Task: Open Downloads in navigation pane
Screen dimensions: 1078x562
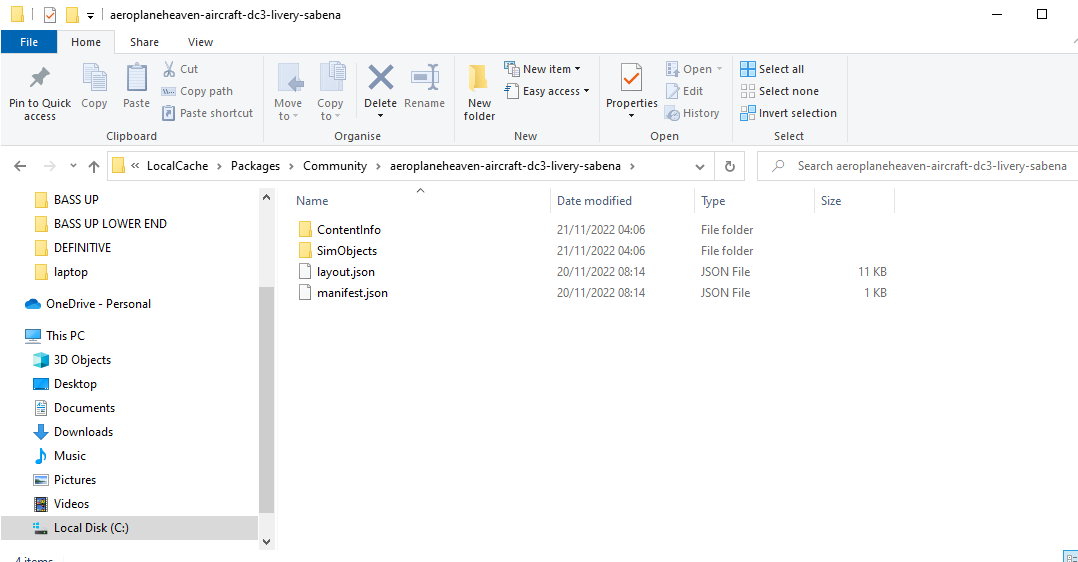Action: click(74, 432)
